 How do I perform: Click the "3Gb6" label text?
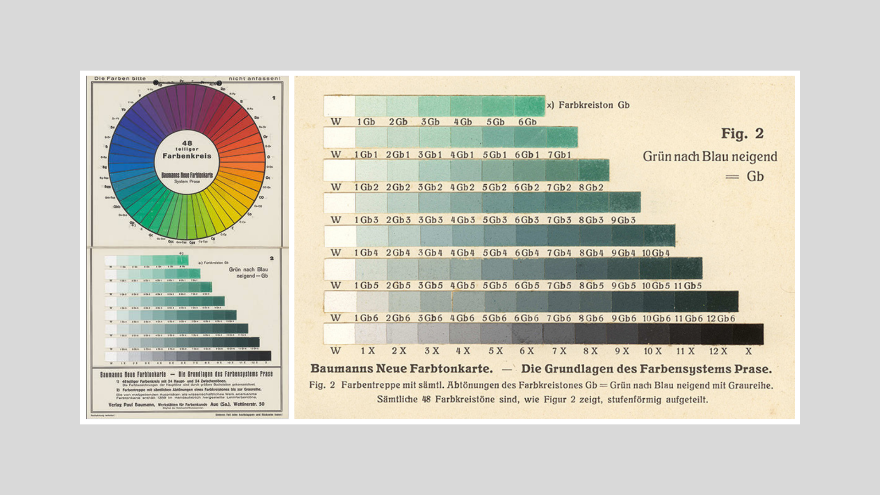click(x=430, y=318)
